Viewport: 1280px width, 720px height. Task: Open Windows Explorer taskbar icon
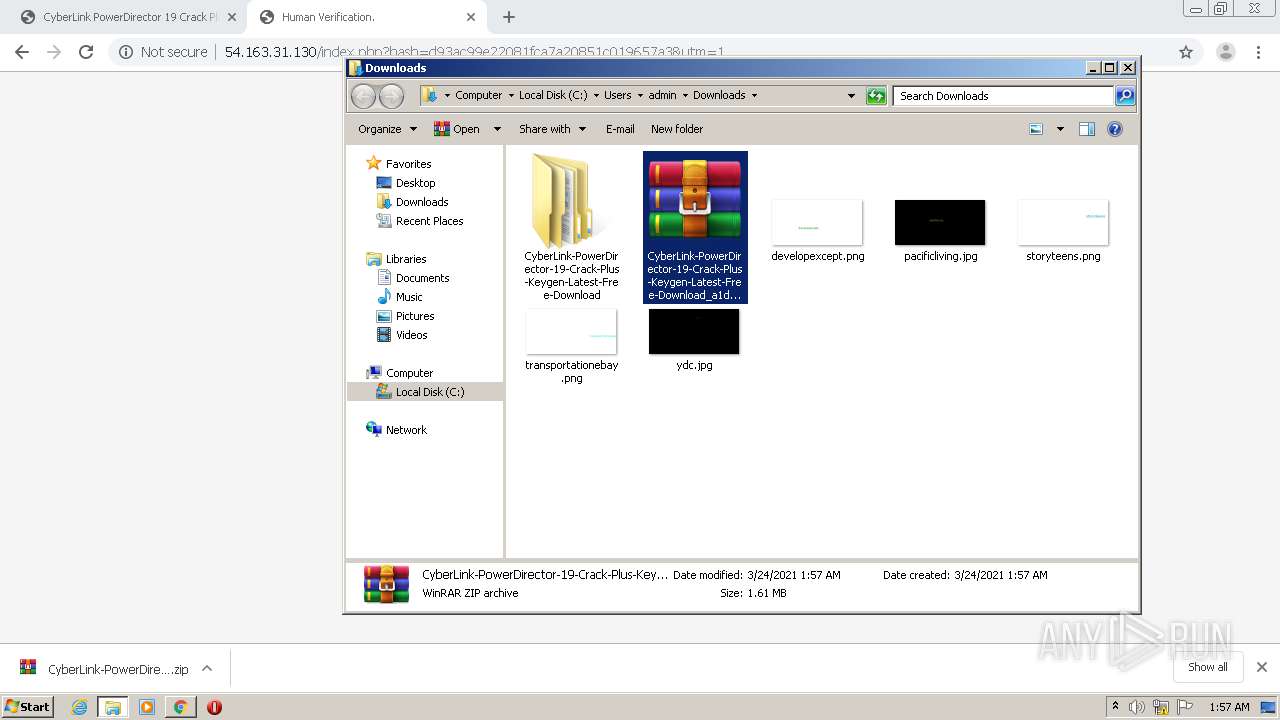pos(113,707)
